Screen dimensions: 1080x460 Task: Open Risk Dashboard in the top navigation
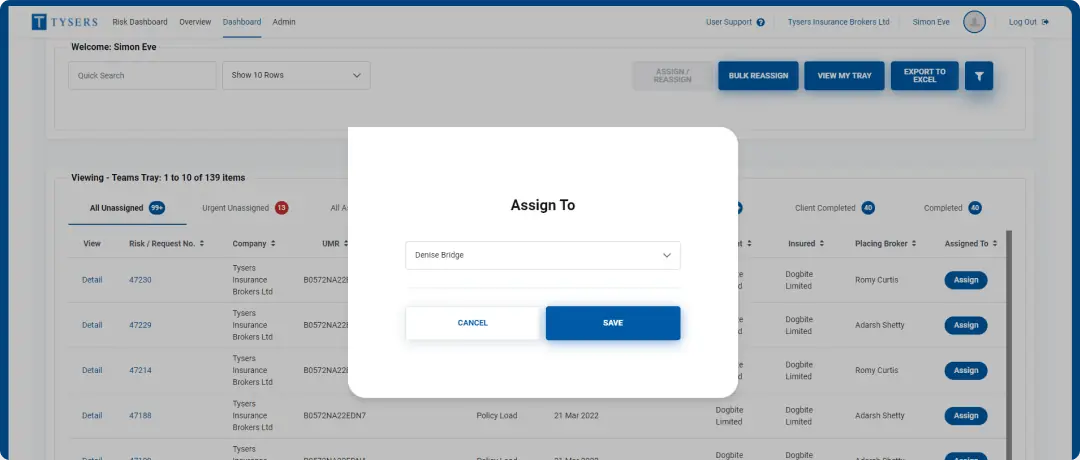[140, 22]
